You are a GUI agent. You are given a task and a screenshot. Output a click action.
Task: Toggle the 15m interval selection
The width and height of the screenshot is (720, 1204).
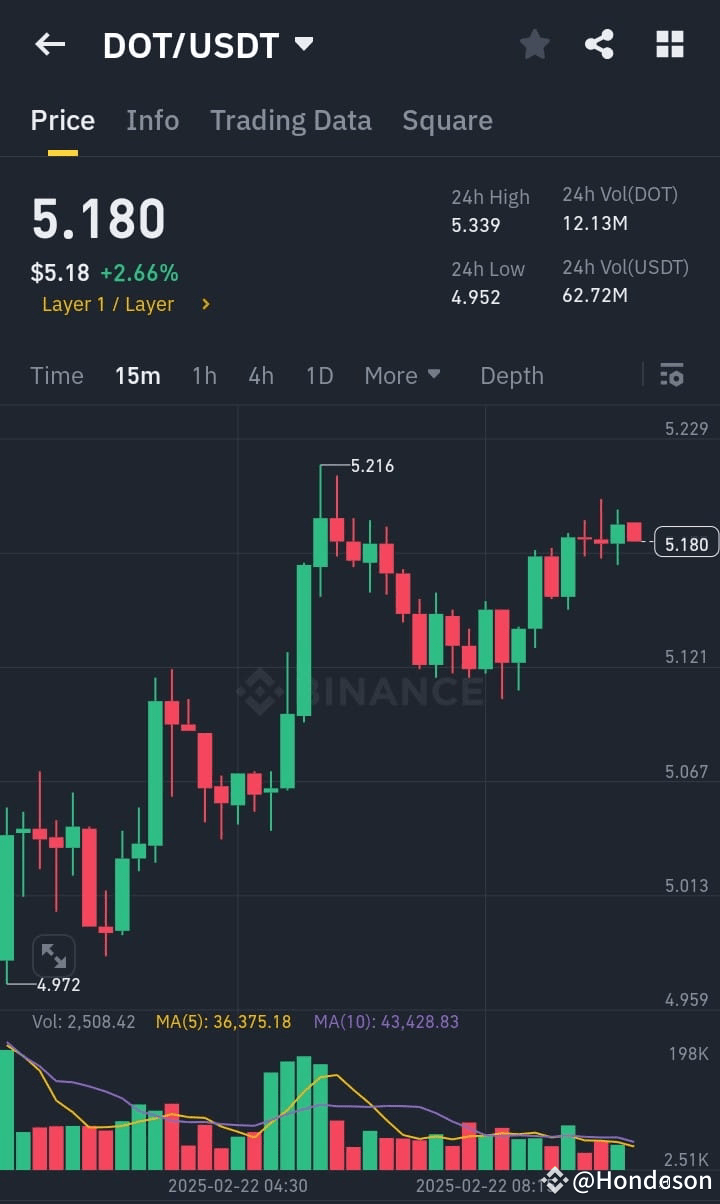click(x=138, y=375)
